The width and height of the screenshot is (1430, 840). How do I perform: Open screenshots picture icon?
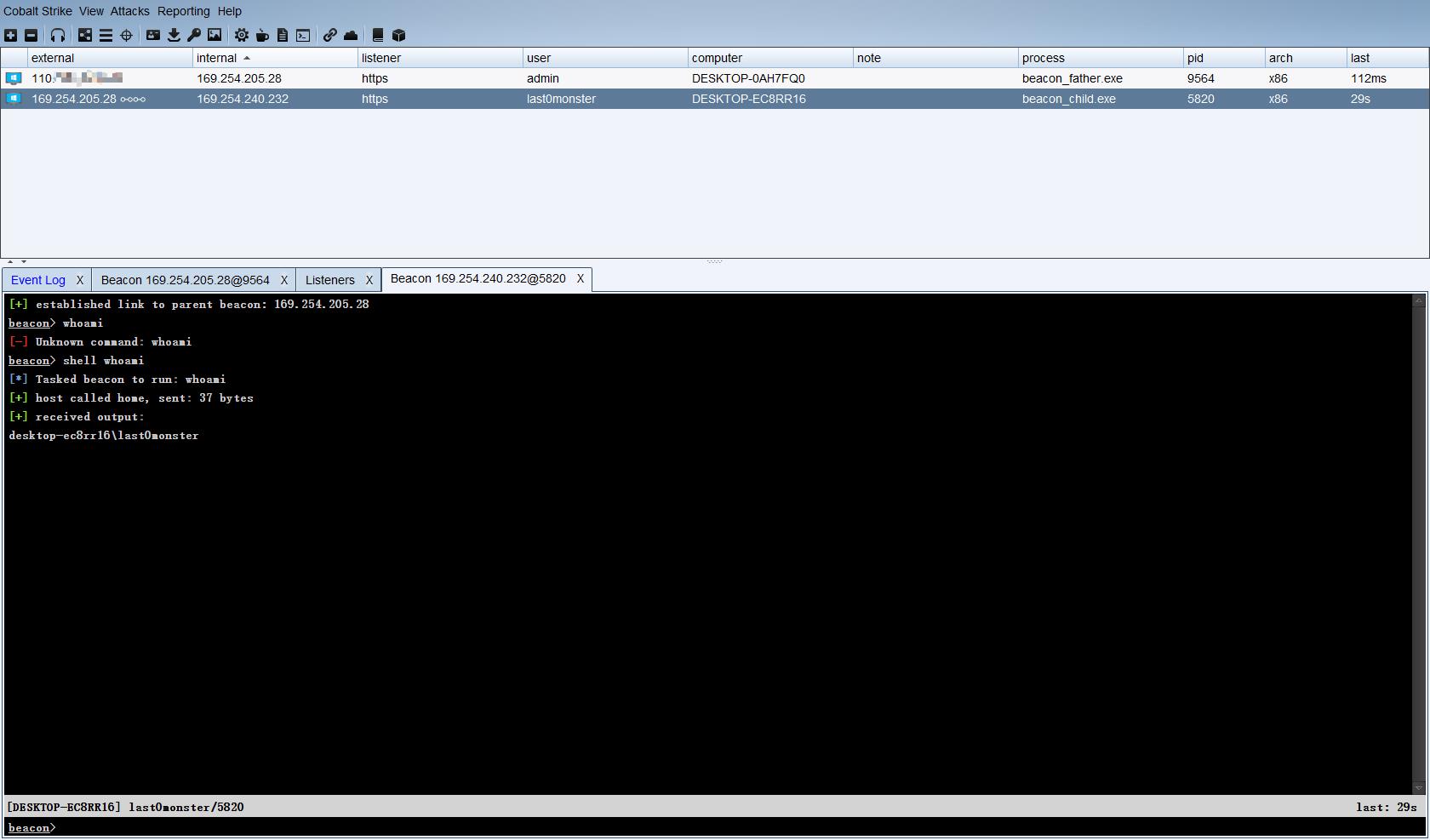(x=214, y=35)
